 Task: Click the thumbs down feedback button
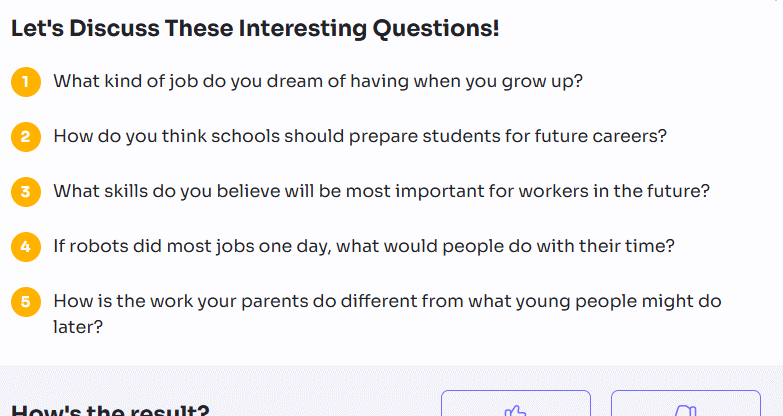coord(685,405)
